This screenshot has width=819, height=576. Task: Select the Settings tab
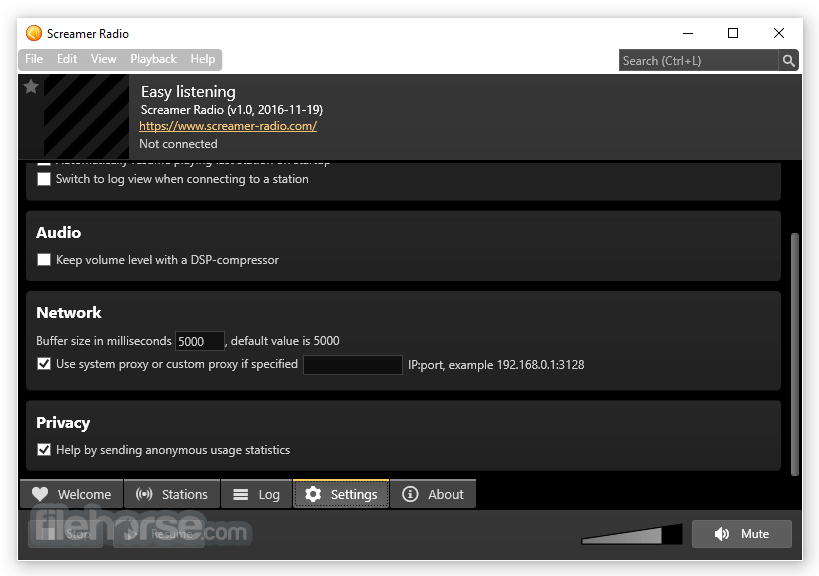pos(341,494)
